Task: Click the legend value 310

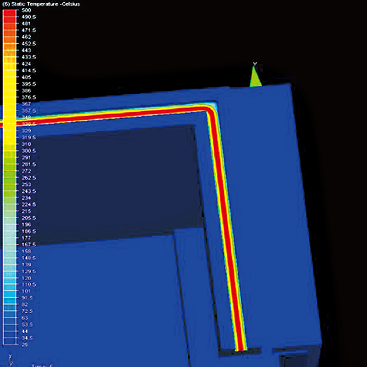Action: pos(26,144)
